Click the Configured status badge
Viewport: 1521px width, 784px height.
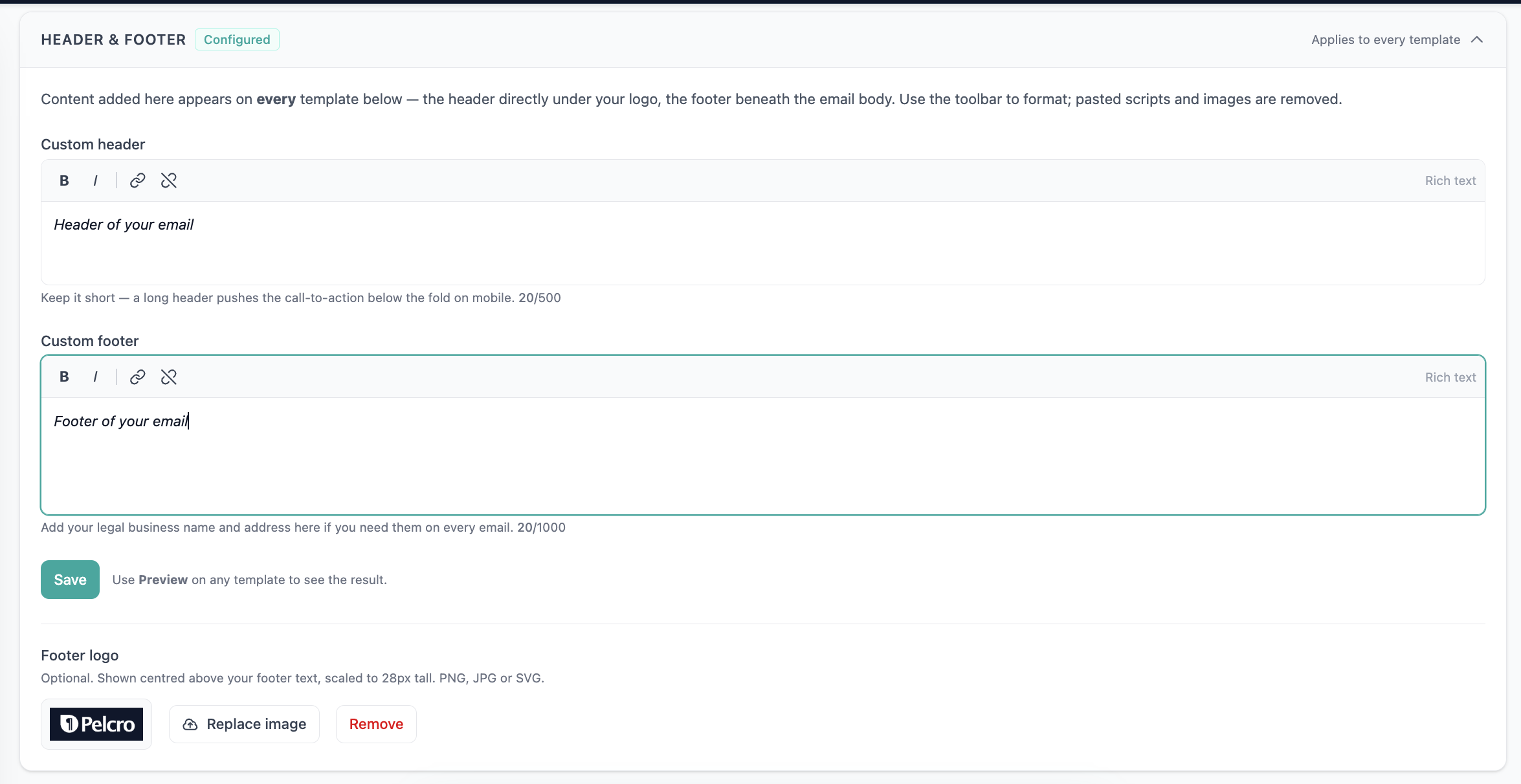[x=237, y=39]
